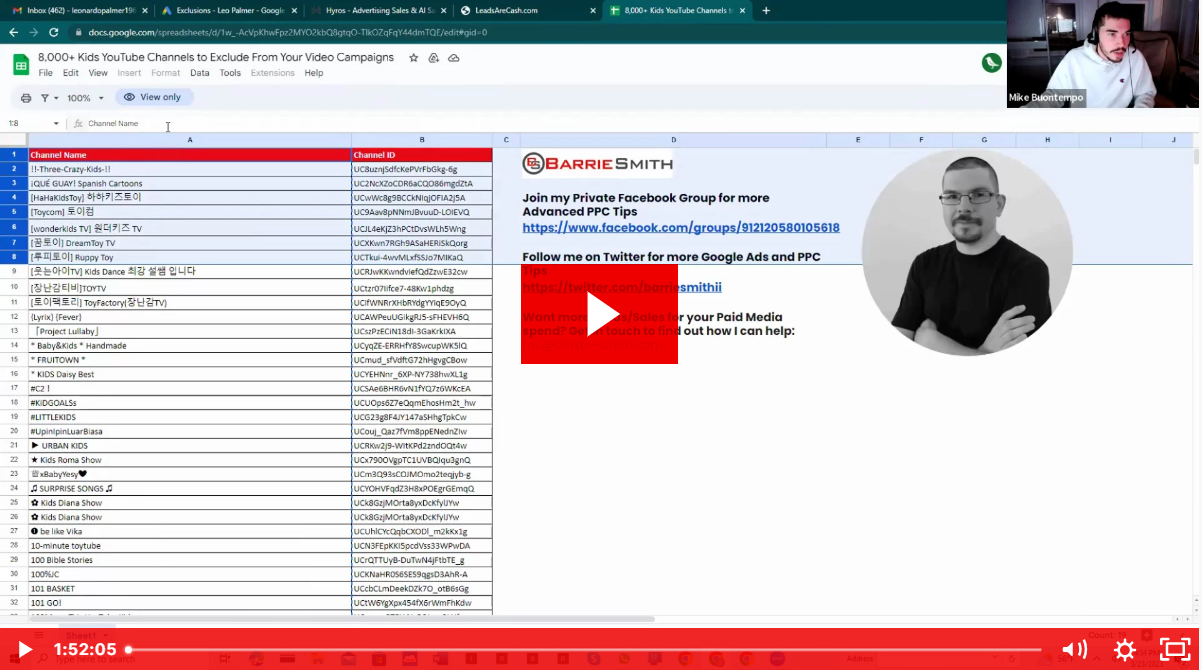Open the Facebook group hyperlink
1202x670 pixels.
[680, 228]
